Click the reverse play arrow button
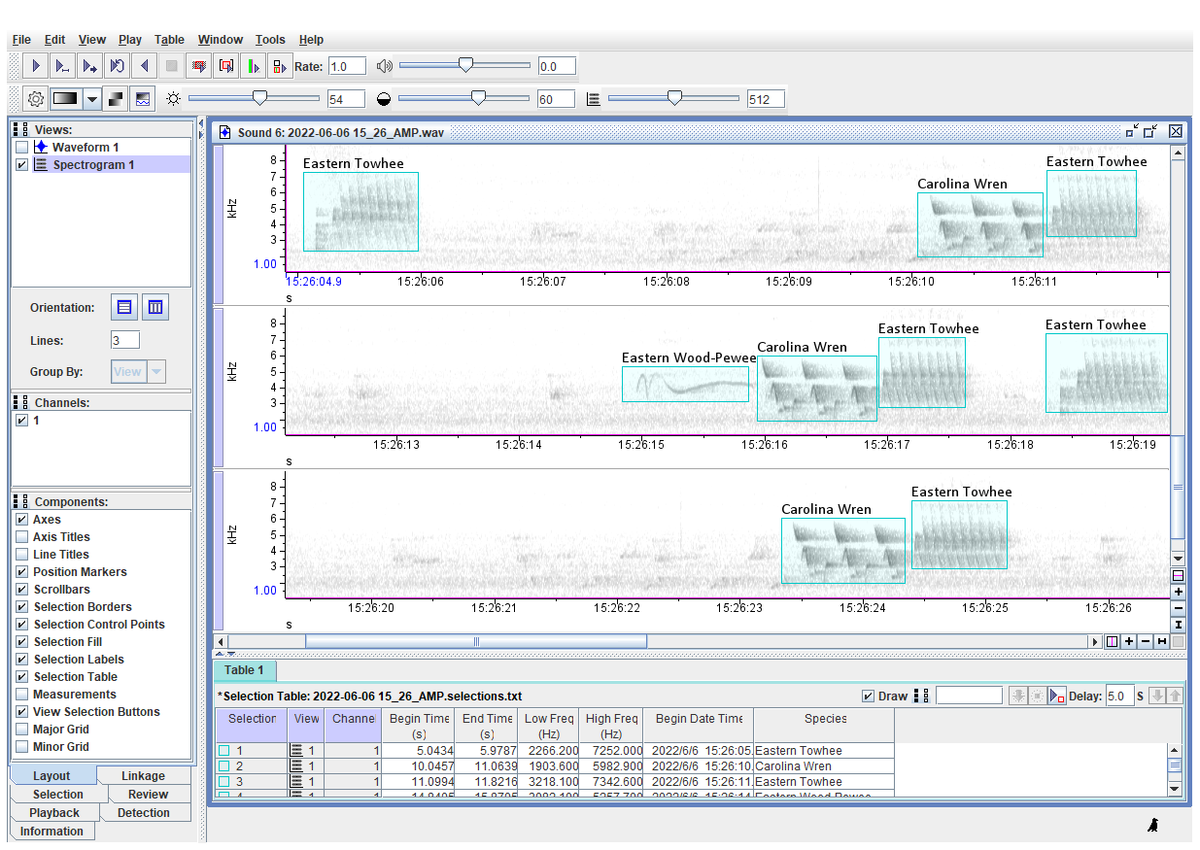The width and height of the screenshot is (1200, 850). 144,66
